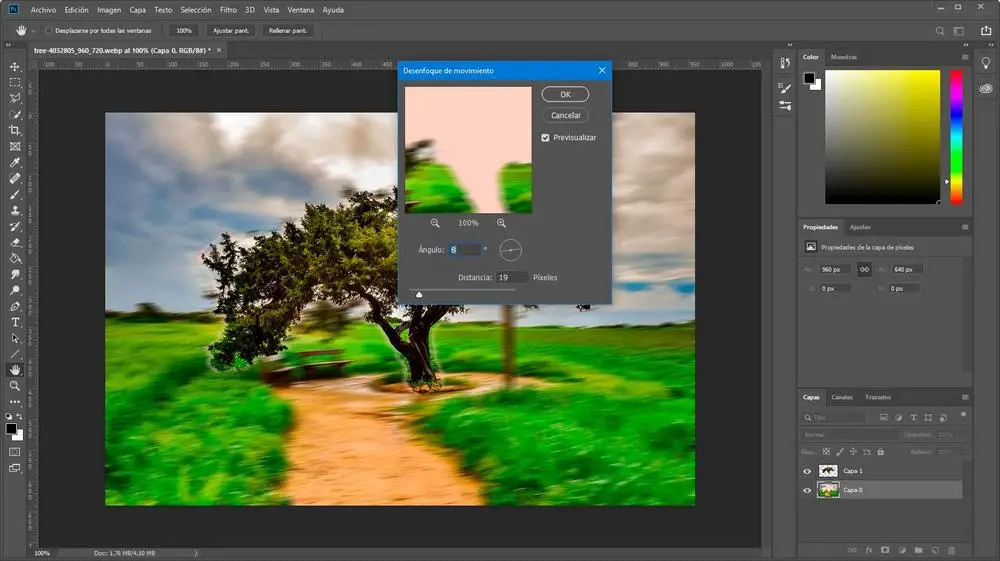Open the Filtro menu

(228, 10)
